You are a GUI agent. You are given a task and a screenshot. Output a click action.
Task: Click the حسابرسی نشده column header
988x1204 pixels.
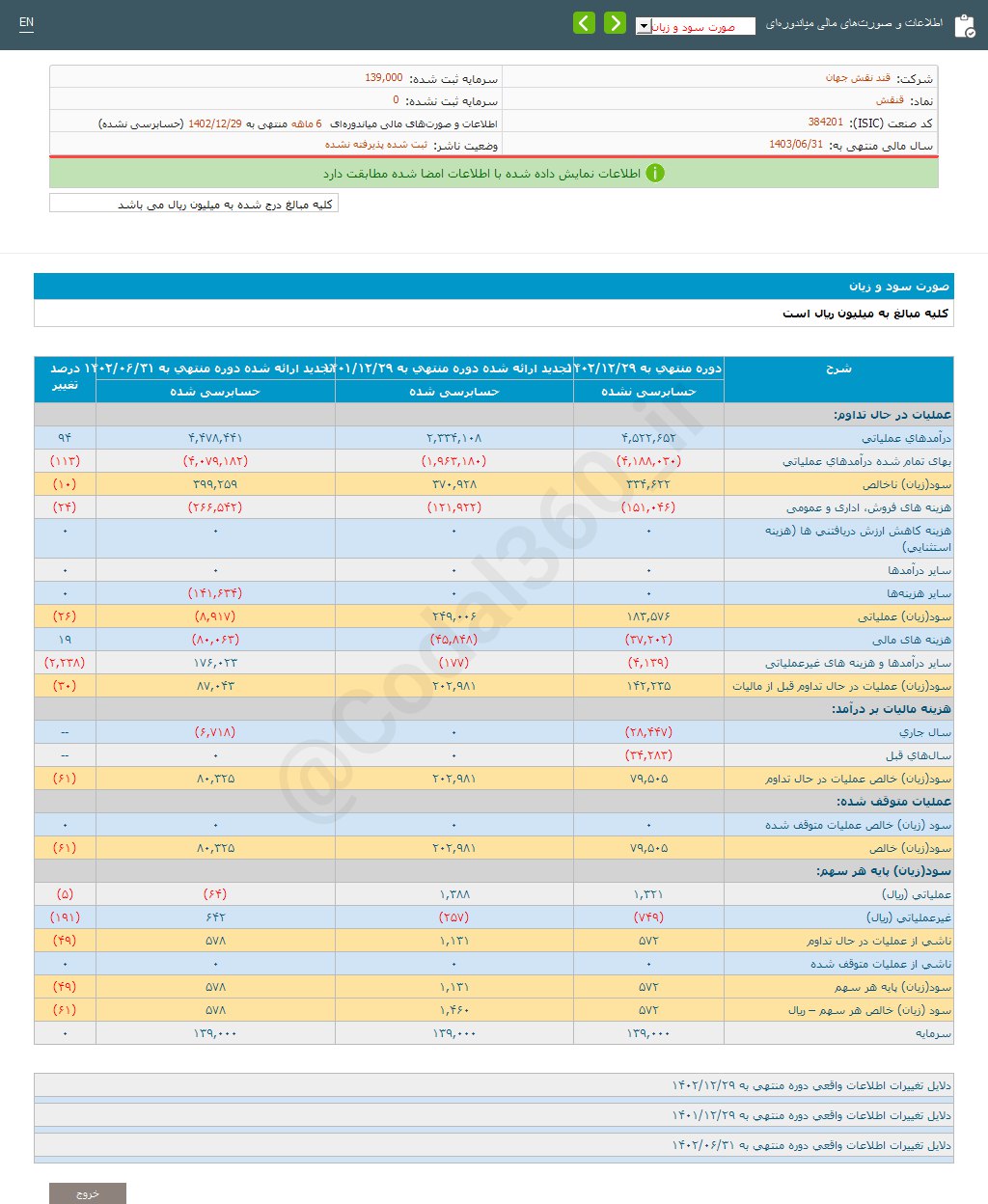tap(648, 392)
